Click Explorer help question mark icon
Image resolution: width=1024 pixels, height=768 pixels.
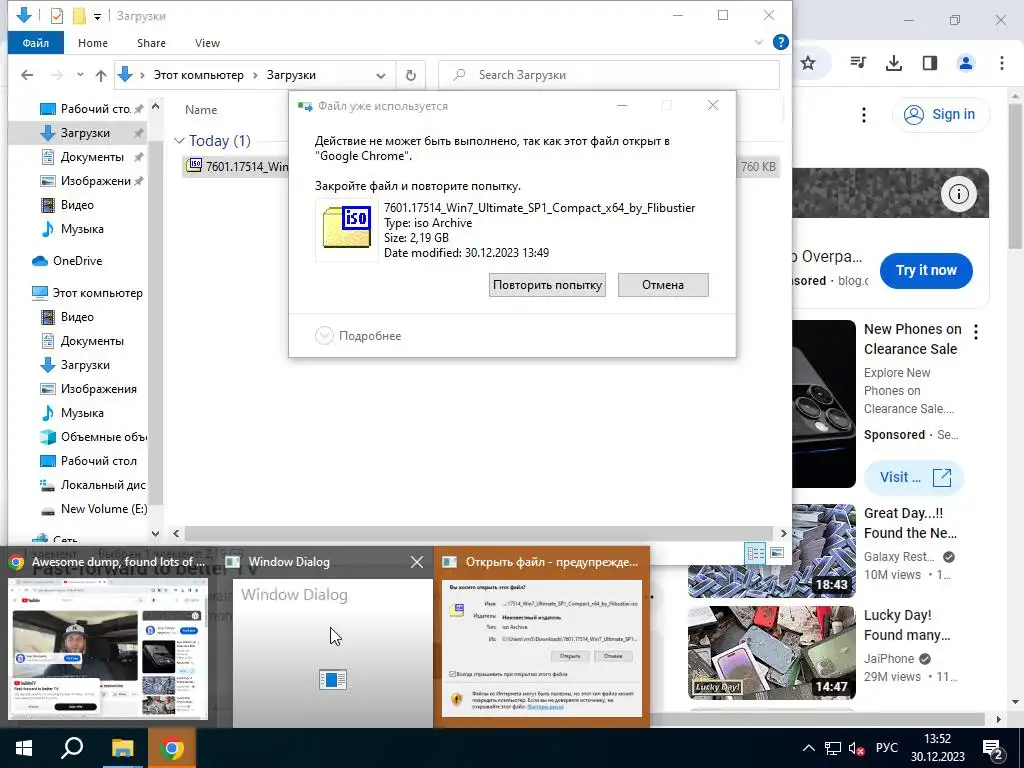780,42
